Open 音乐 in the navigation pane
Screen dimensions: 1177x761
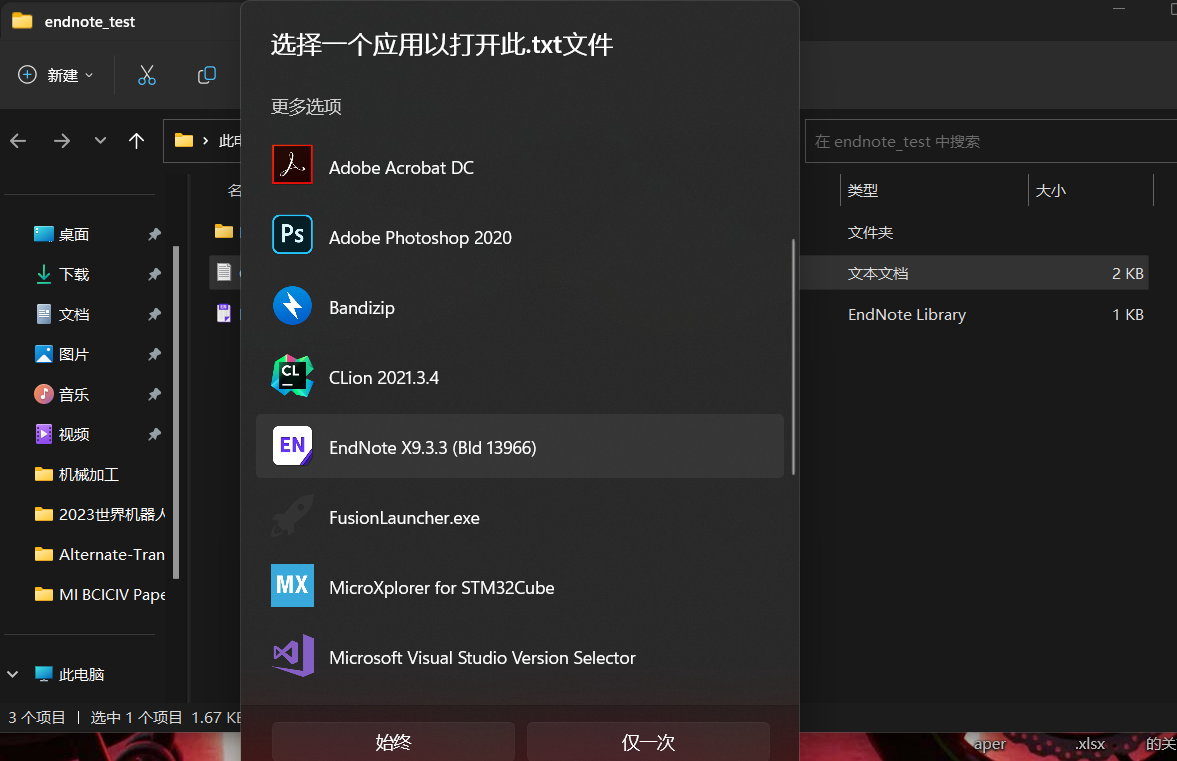(74, 394)
